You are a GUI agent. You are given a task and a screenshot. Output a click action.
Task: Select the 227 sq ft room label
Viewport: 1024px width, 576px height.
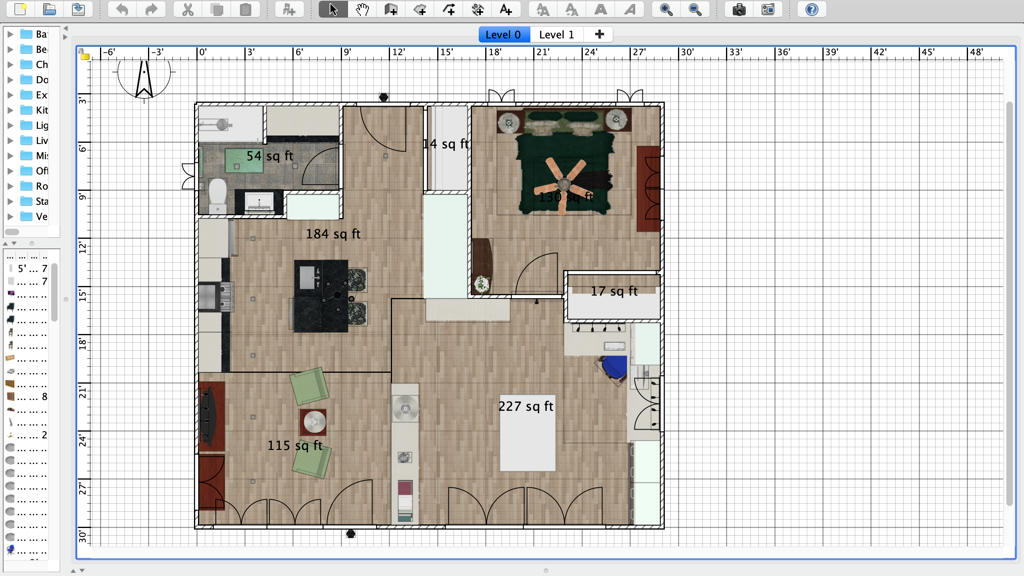pyautogui.click(x=526, y=406)
